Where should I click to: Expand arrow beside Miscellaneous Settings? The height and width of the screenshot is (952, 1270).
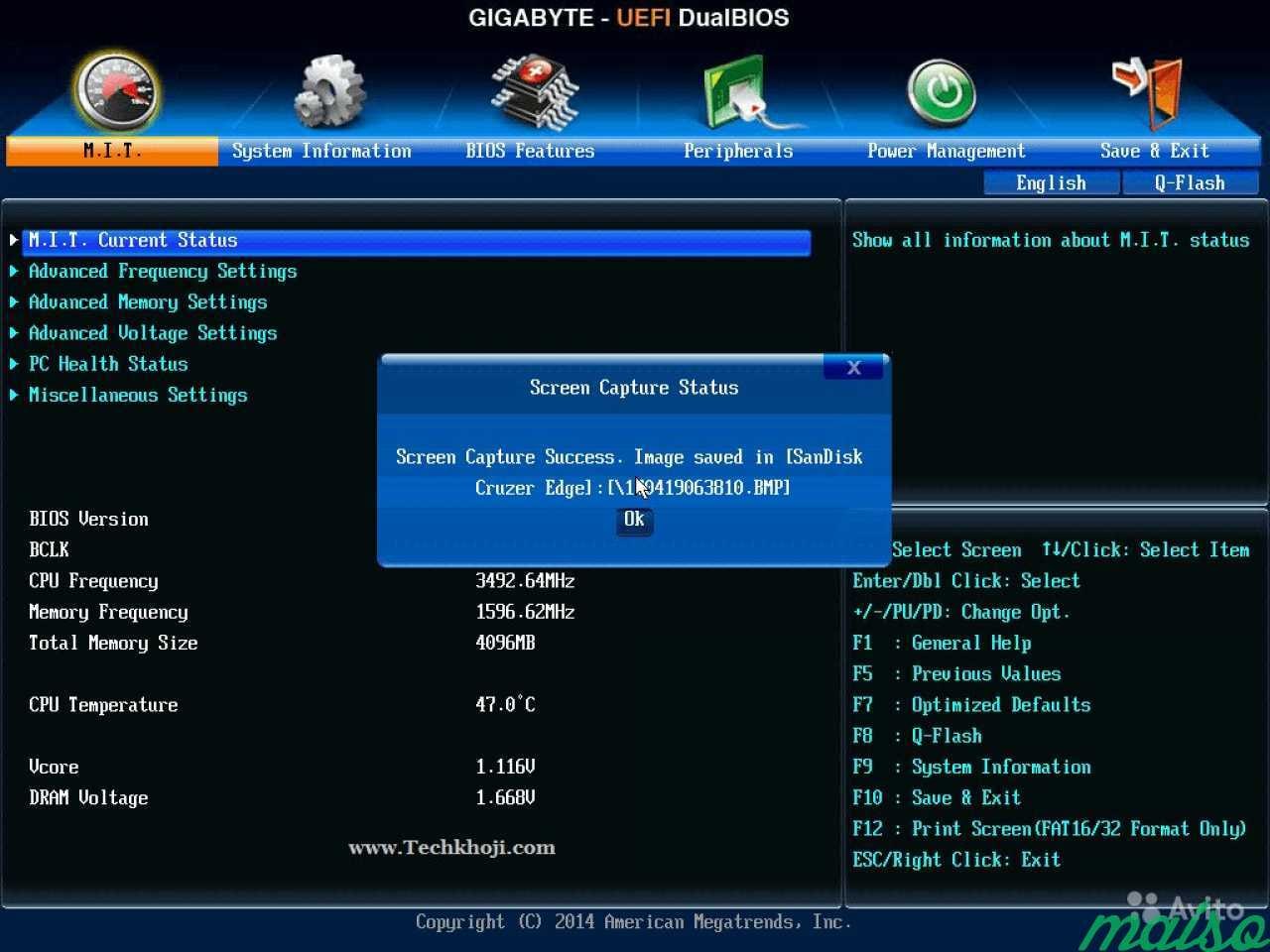point(14,395)
